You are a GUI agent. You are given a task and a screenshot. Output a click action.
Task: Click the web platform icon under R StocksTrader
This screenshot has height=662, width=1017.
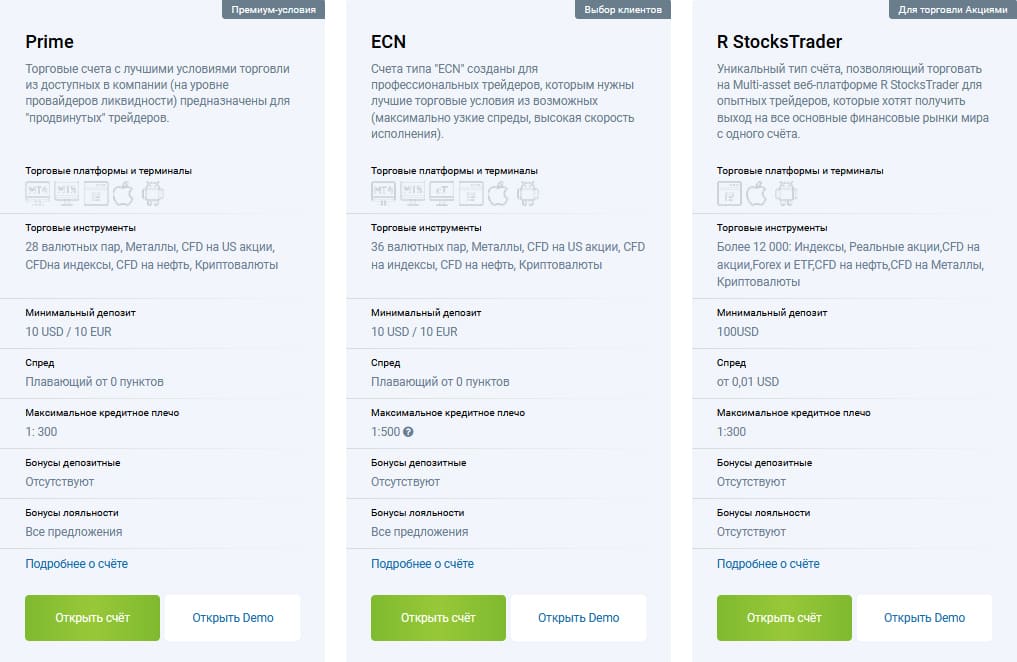pyautogui.click(x=729, y=193)
